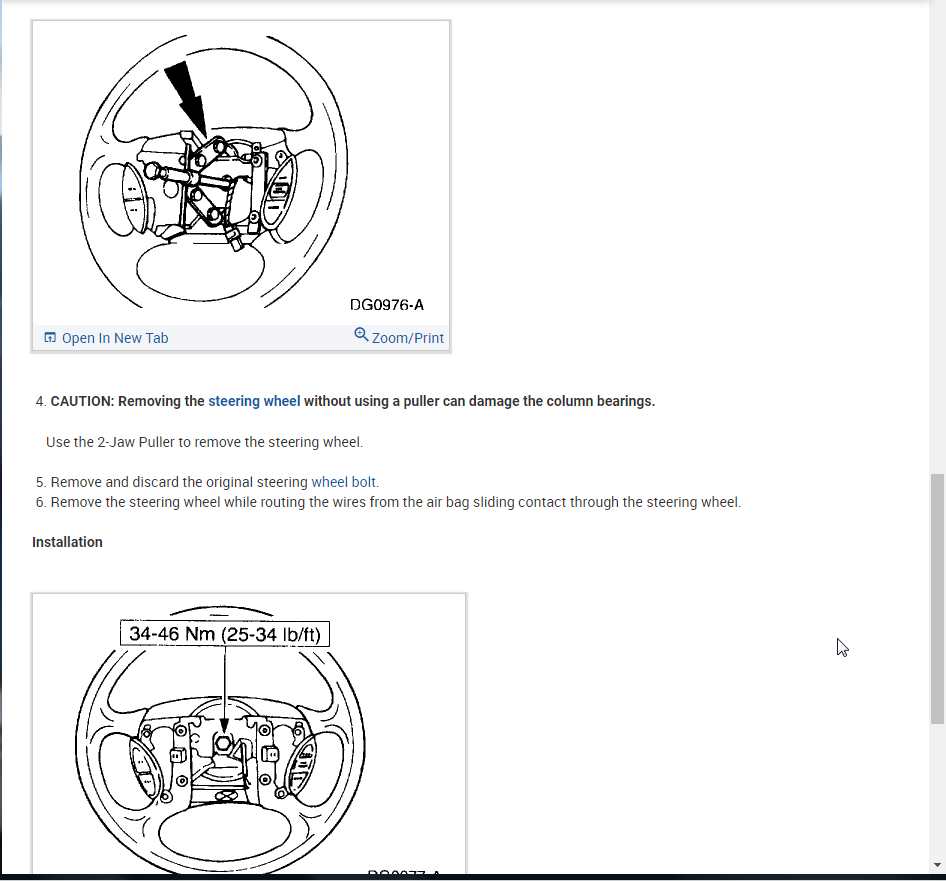Open the 'wheel bolt' hyperlink

coord(344,482)
